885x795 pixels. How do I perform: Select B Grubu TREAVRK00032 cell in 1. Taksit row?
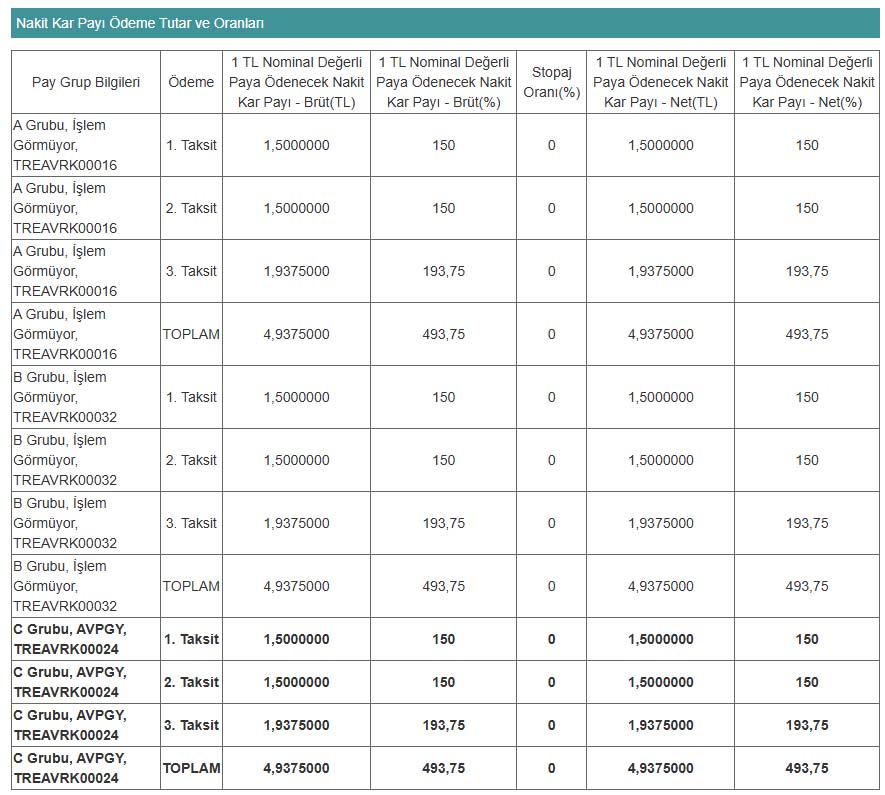click(x=86, y=397)
